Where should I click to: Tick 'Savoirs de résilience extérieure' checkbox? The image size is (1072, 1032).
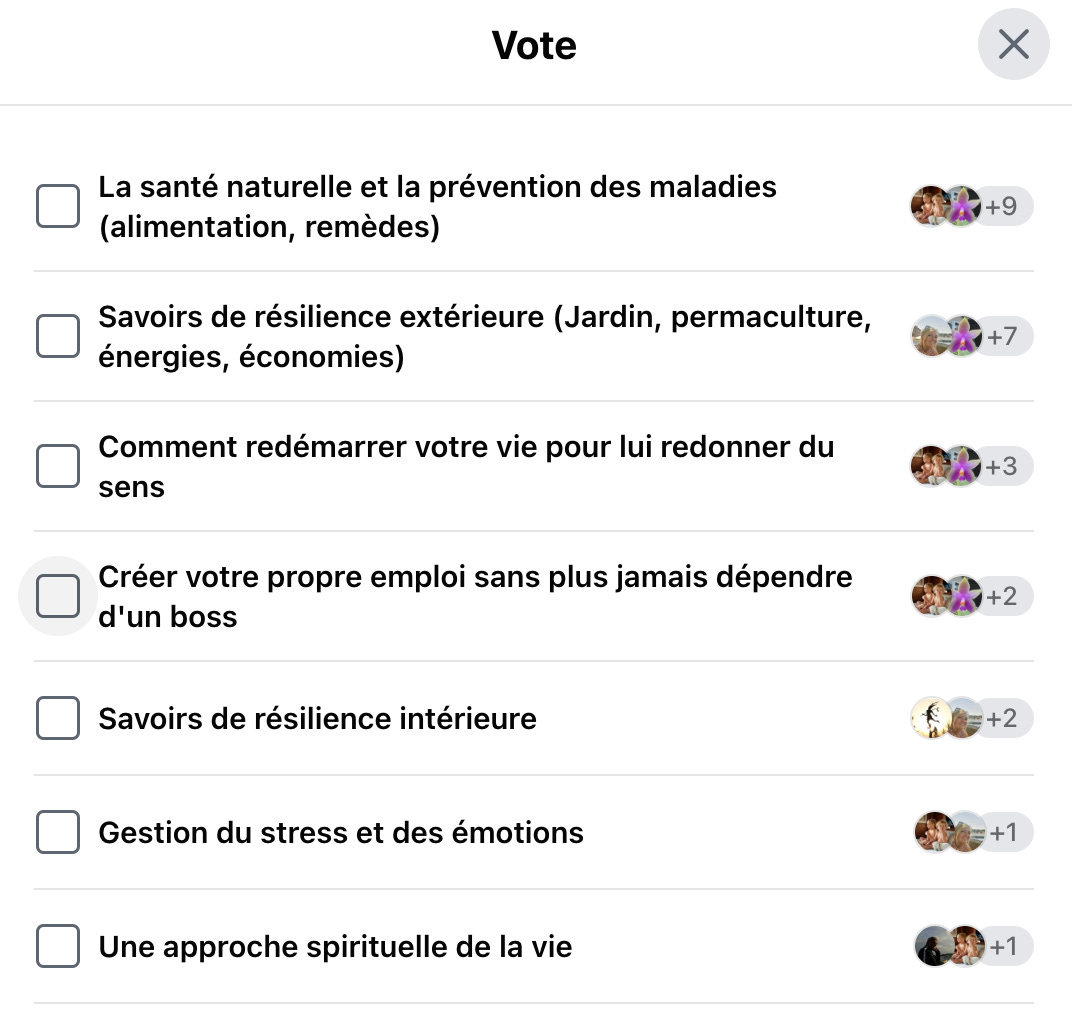pos(58,336)
